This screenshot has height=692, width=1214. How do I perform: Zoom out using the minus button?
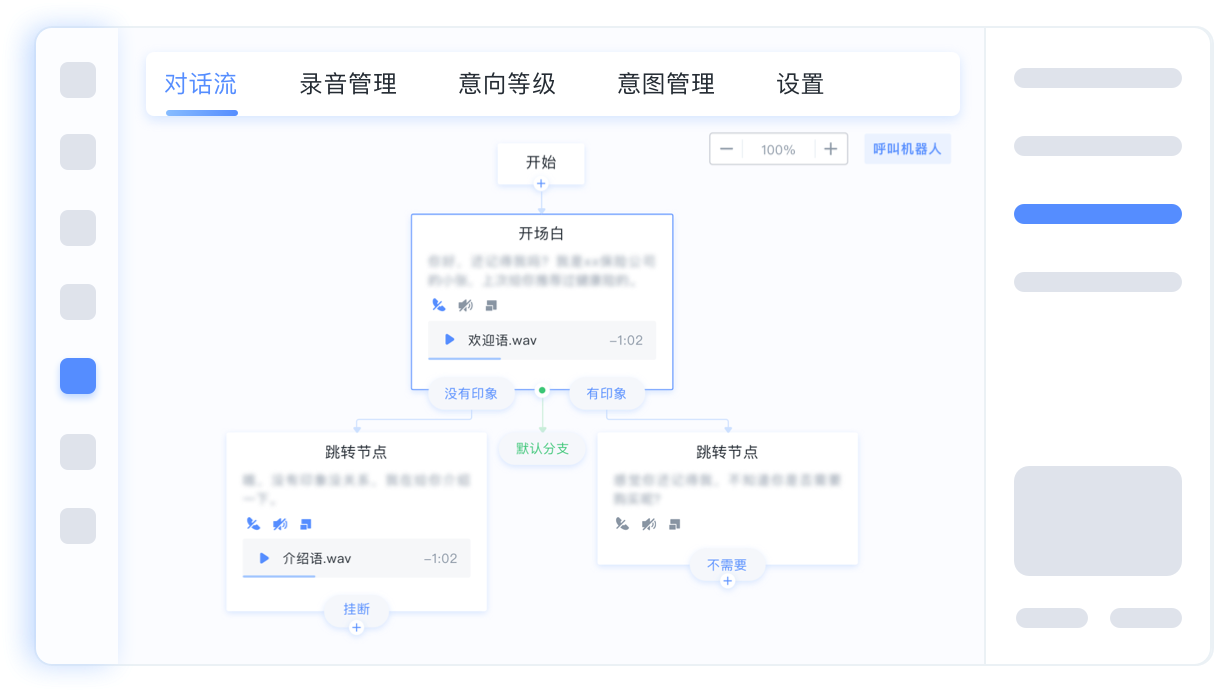pyautogui.click(x=727, y=149)
